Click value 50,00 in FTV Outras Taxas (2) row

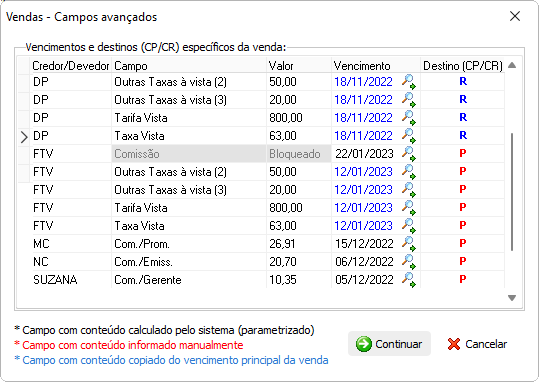click(283, 172)
